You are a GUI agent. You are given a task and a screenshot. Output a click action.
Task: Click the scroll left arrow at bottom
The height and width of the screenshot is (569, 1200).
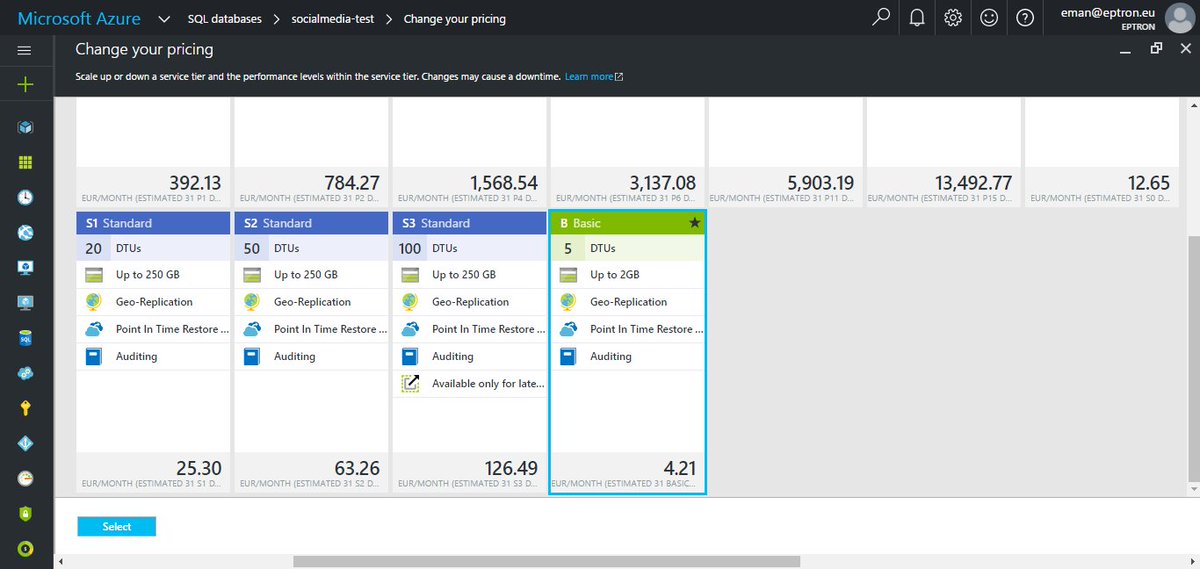click(x=61, y=562)
